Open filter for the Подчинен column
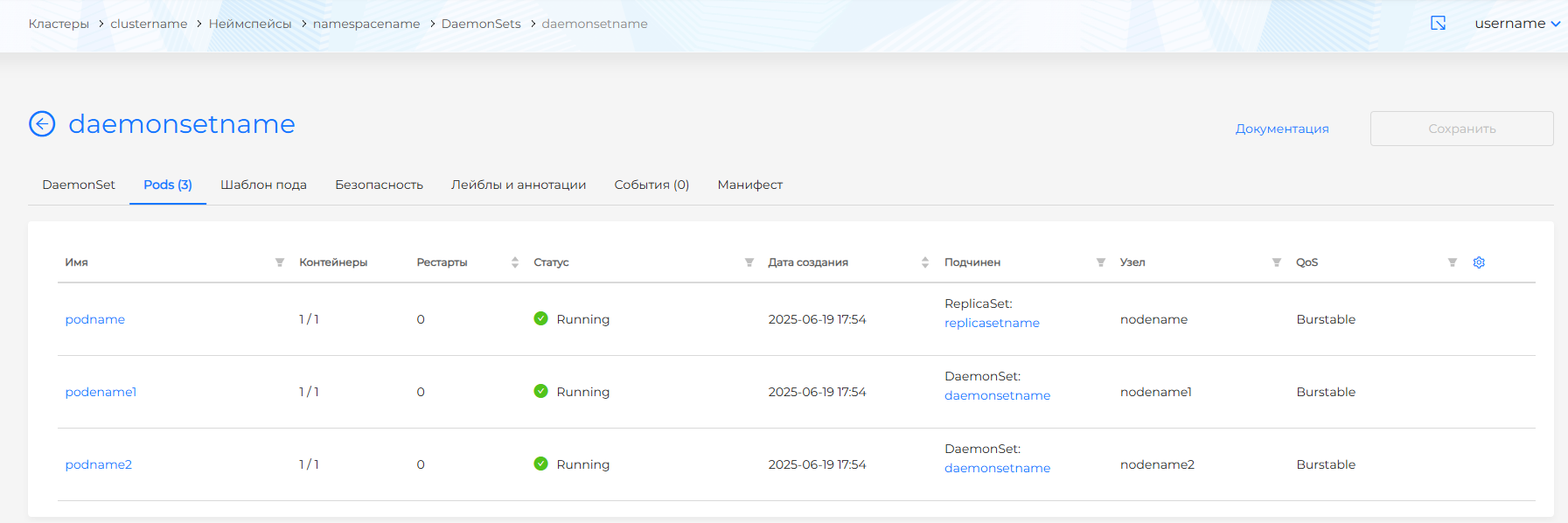This screenshot has height=523, width=1568. click(x=1100, y=262)
